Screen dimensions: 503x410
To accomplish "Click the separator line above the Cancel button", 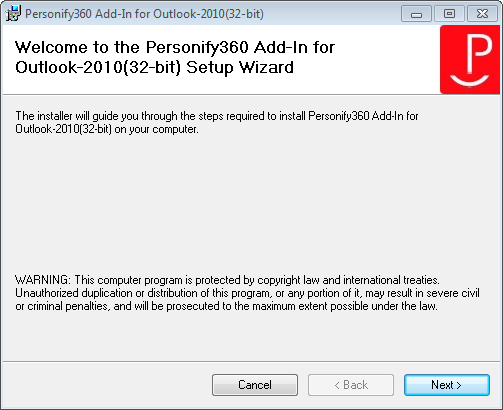I will pyautogui.click(x=251, y=361).
